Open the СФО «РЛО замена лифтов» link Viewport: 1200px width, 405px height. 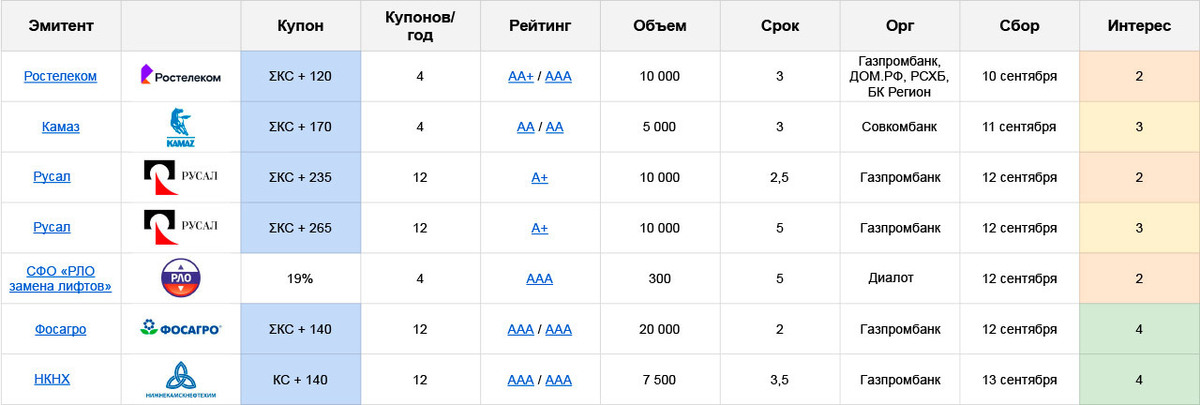pos(60,279)
